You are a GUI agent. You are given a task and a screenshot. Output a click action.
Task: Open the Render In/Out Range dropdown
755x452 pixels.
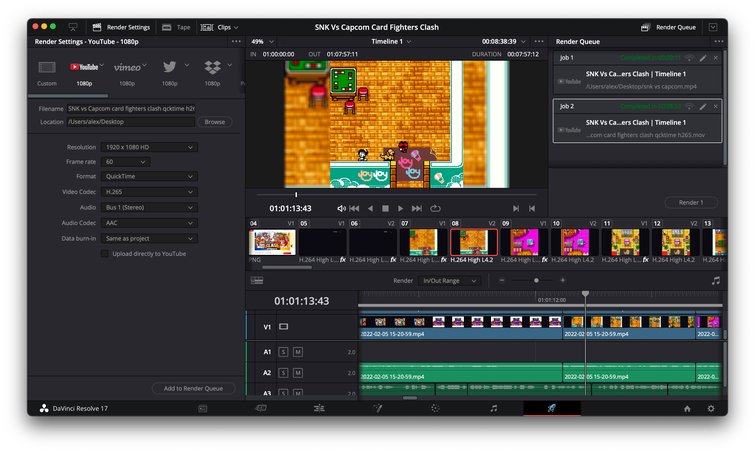pos(449,281)
